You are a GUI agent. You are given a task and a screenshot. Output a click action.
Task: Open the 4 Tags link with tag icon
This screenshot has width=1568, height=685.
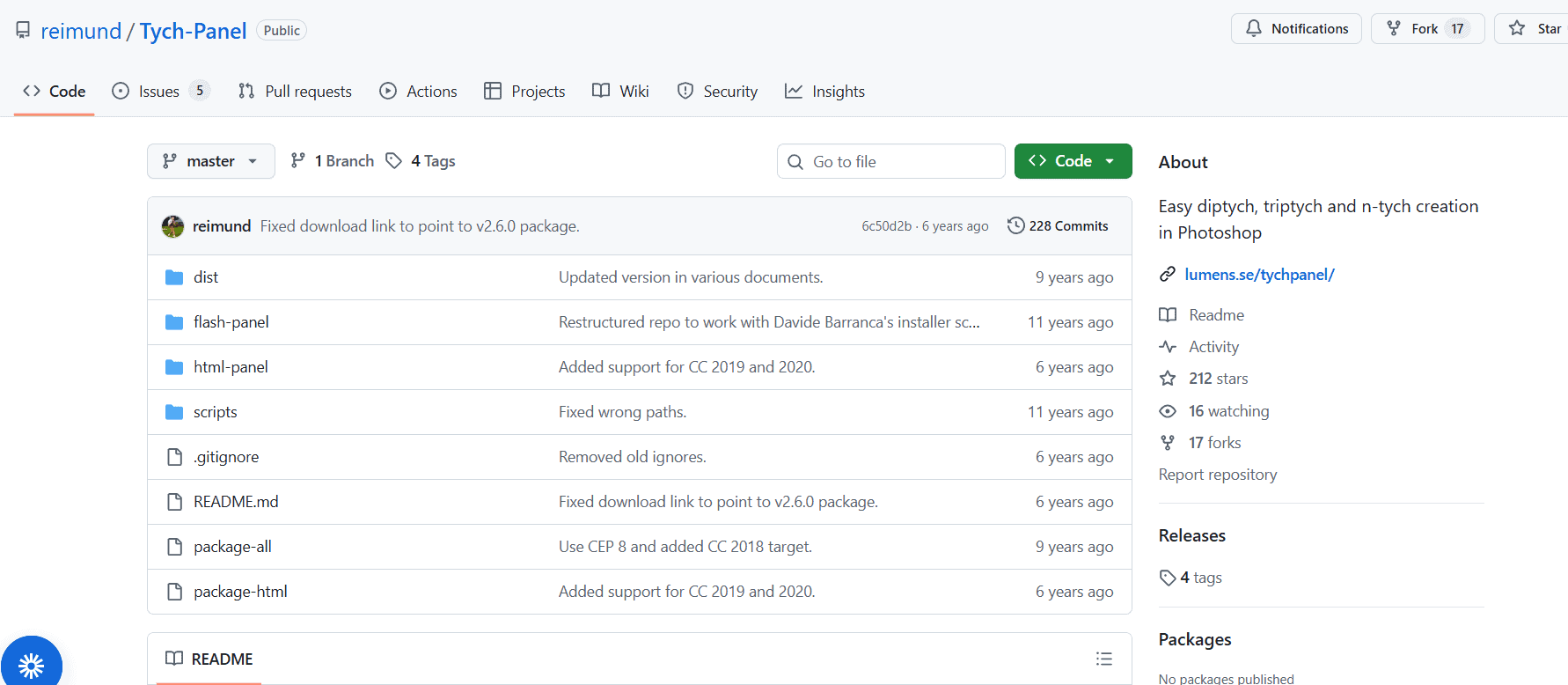coord(421,161)
